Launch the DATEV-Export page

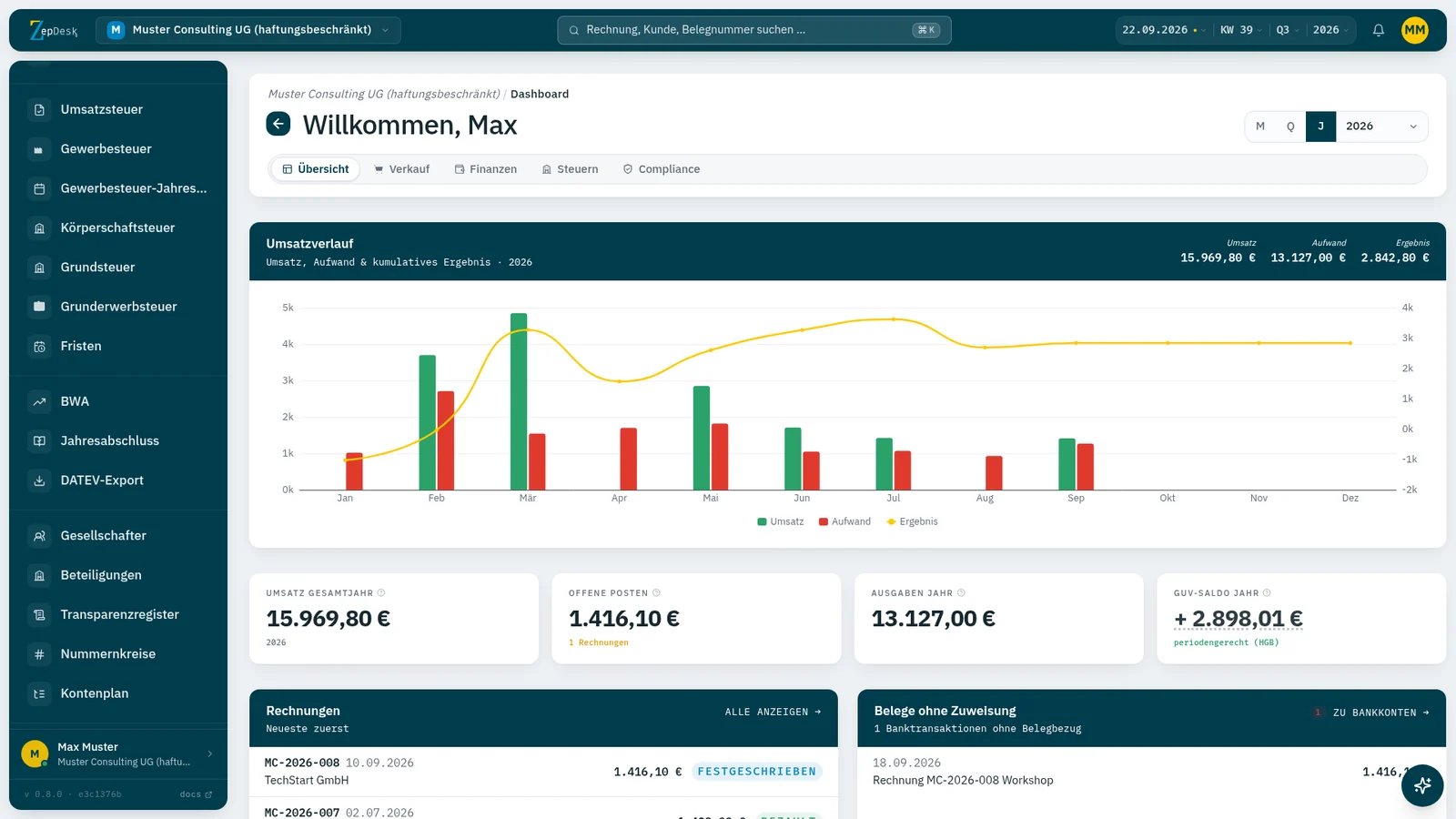click(118, 480)
